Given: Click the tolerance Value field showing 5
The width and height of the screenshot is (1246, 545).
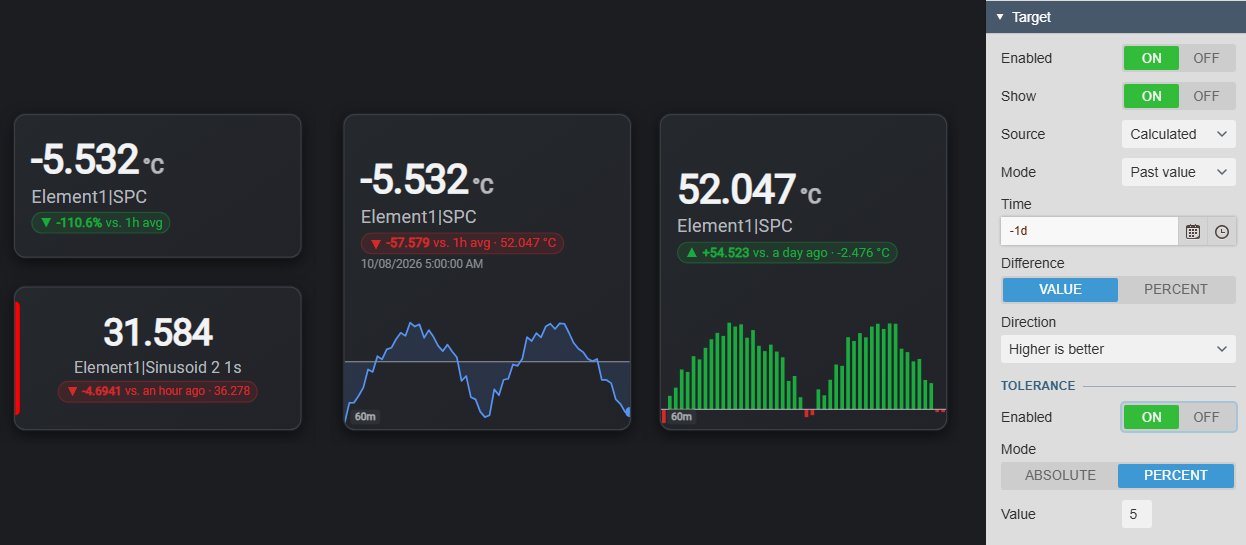Looking at the screenshot, I should pyautogui.click(x=1136, y=514).
